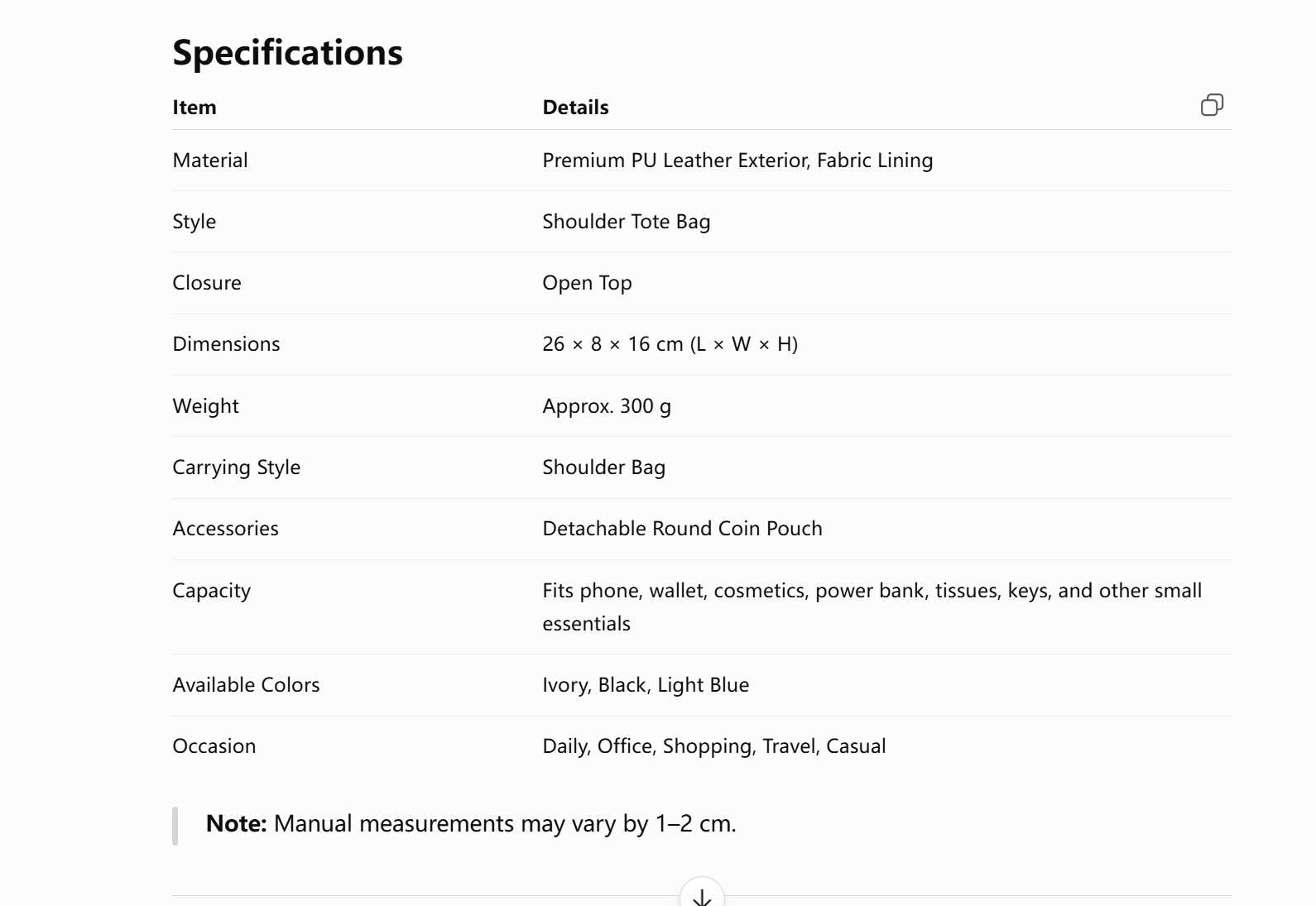Select the Specifications heading

287,52
